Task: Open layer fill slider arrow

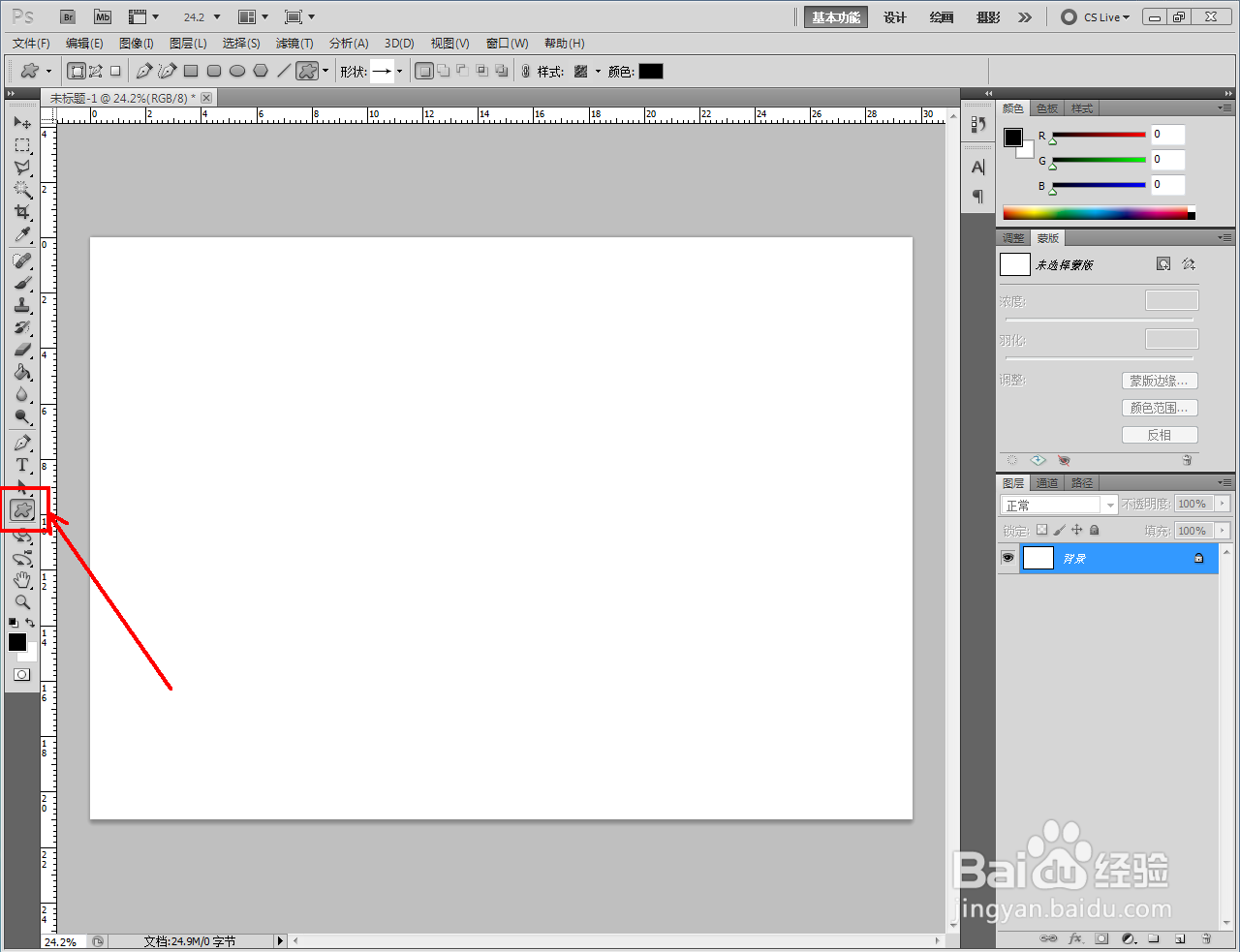Action: click(1223, 531)
